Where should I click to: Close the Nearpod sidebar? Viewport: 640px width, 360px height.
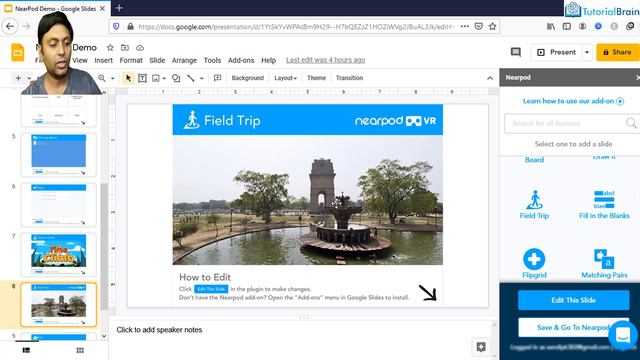(x=638, y=78)
